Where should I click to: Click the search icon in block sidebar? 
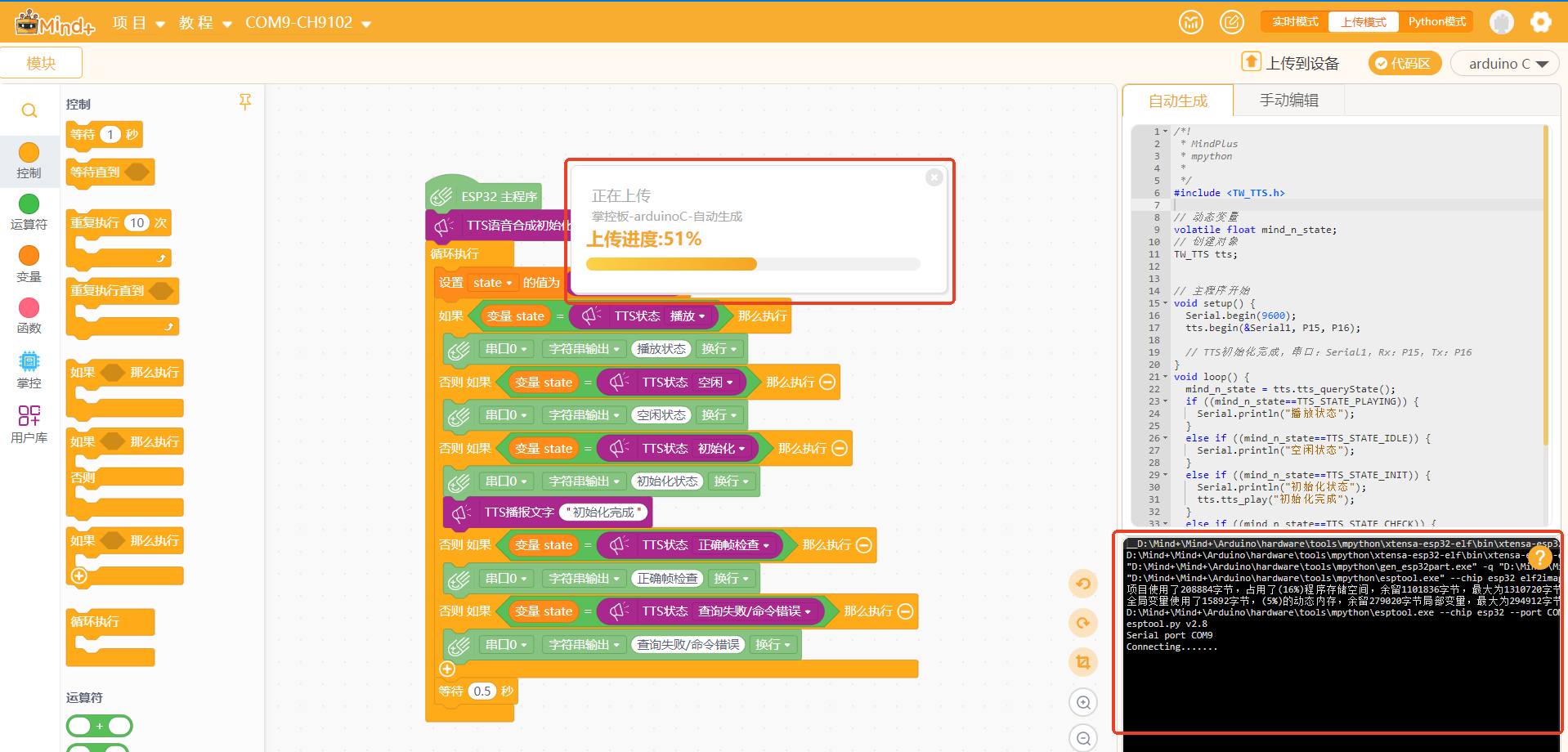click(29, 110)
